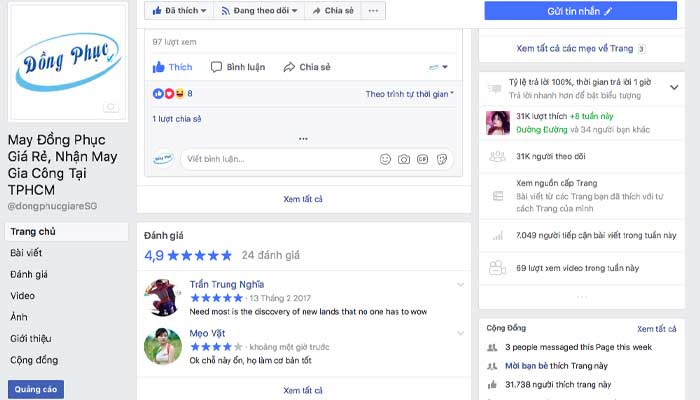Screen dimensions: 700x400
Task: Click Gửi tin nhắn button
Action: click(580, 11)
